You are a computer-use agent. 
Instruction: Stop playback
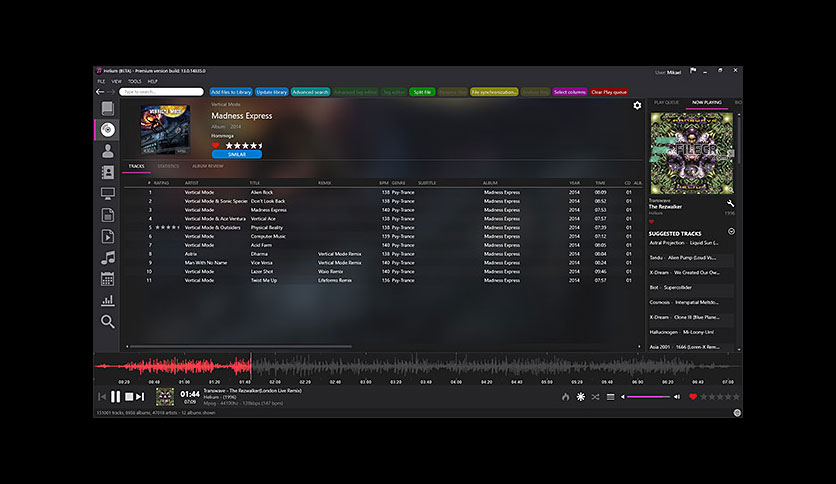129,397
